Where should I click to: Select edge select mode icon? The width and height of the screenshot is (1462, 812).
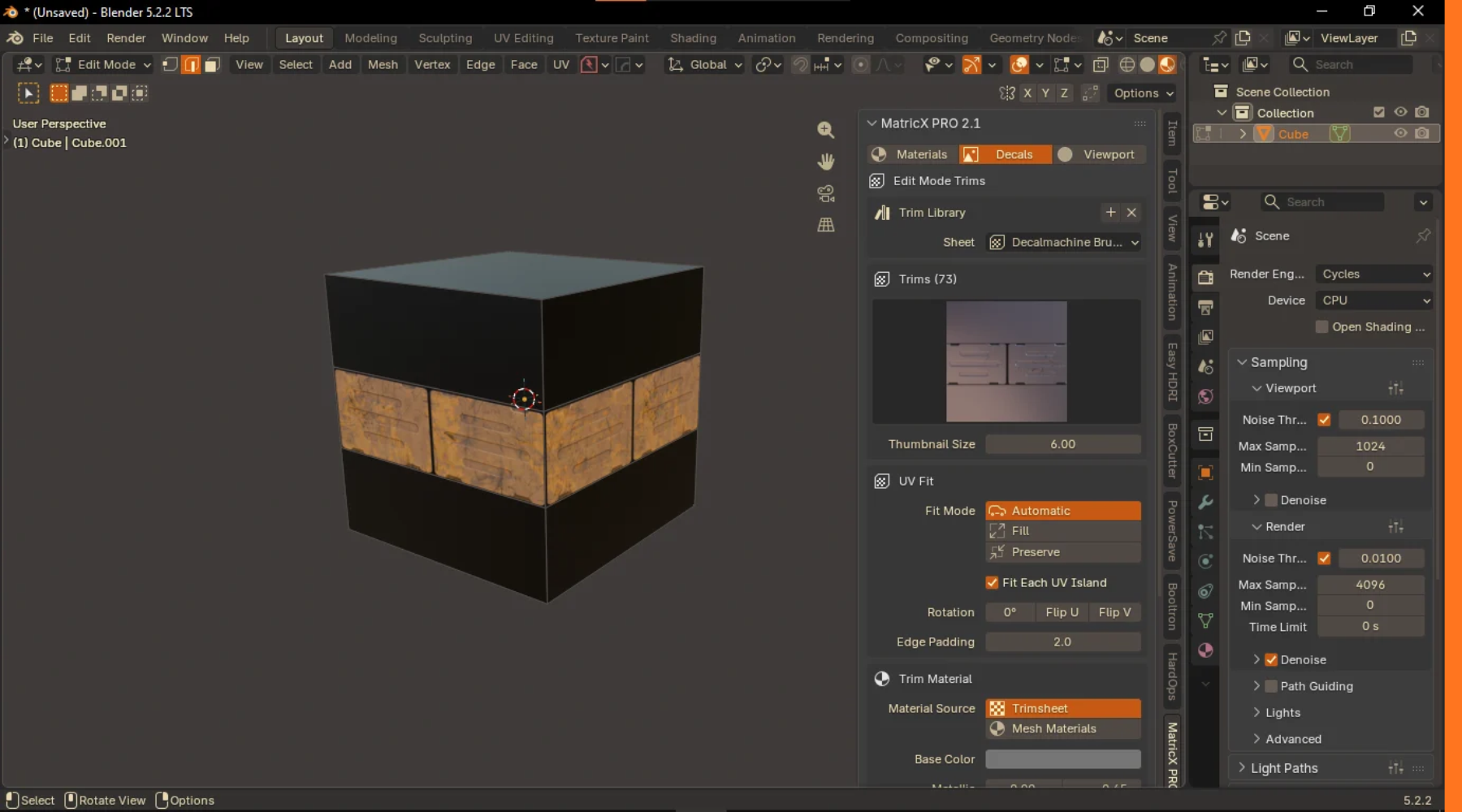tap(191, 64)
